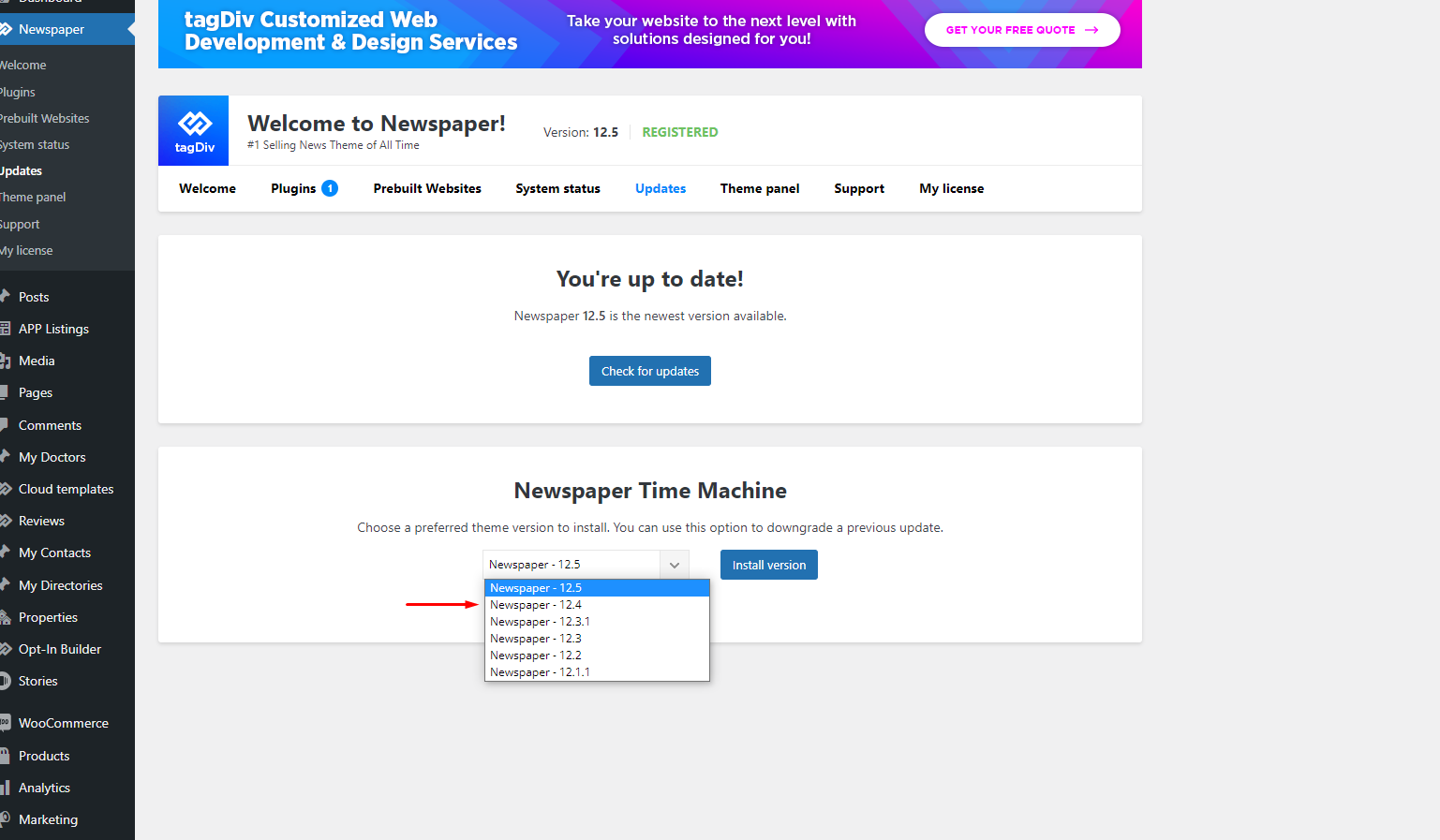Open Analytics in the sidebar
The width and height of the screenshot is (1440, 840).
click(44, 788)
